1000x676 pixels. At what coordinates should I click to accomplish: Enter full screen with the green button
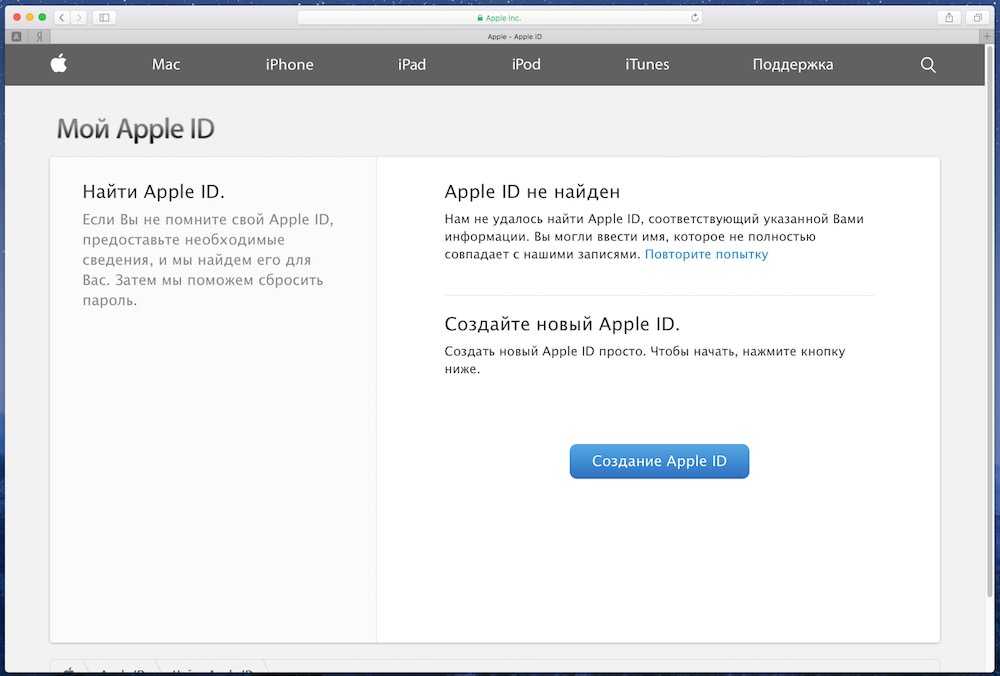pos(42,17)
